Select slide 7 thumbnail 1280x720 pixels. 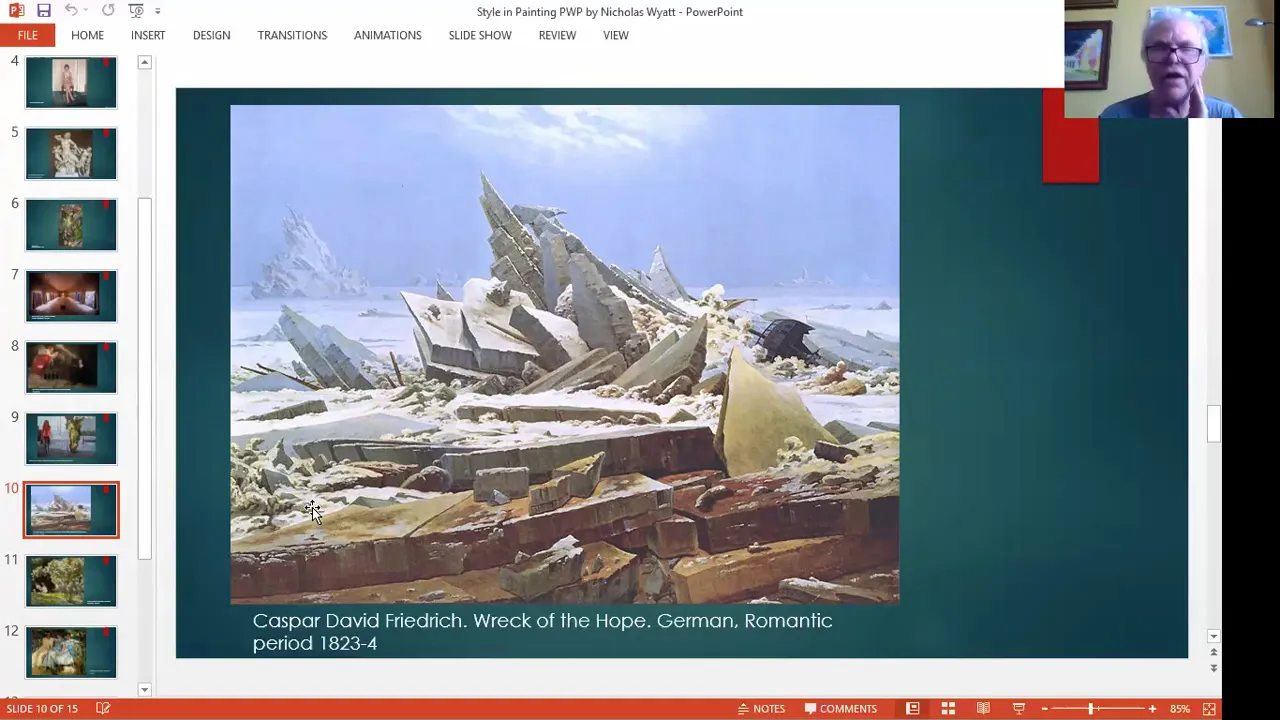pyautogui.click(x=71, y=296)
